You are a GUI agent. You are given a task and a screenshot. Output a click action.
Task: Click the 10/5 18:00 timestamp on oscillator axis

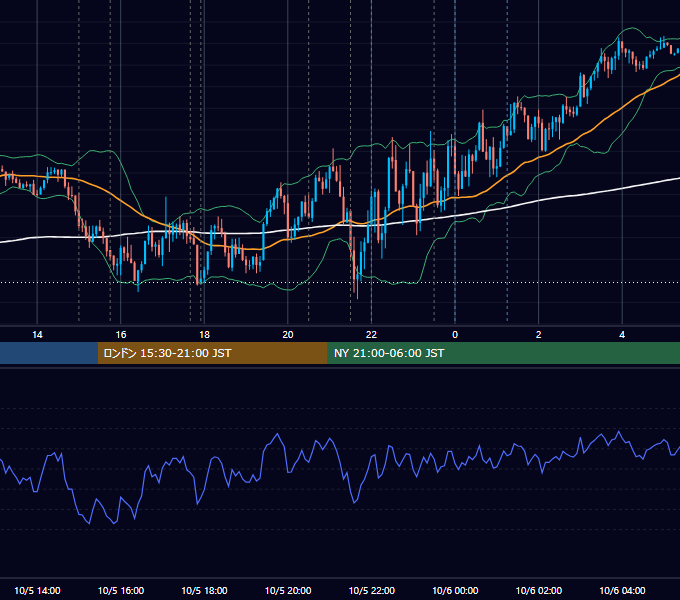coord(204,590)
